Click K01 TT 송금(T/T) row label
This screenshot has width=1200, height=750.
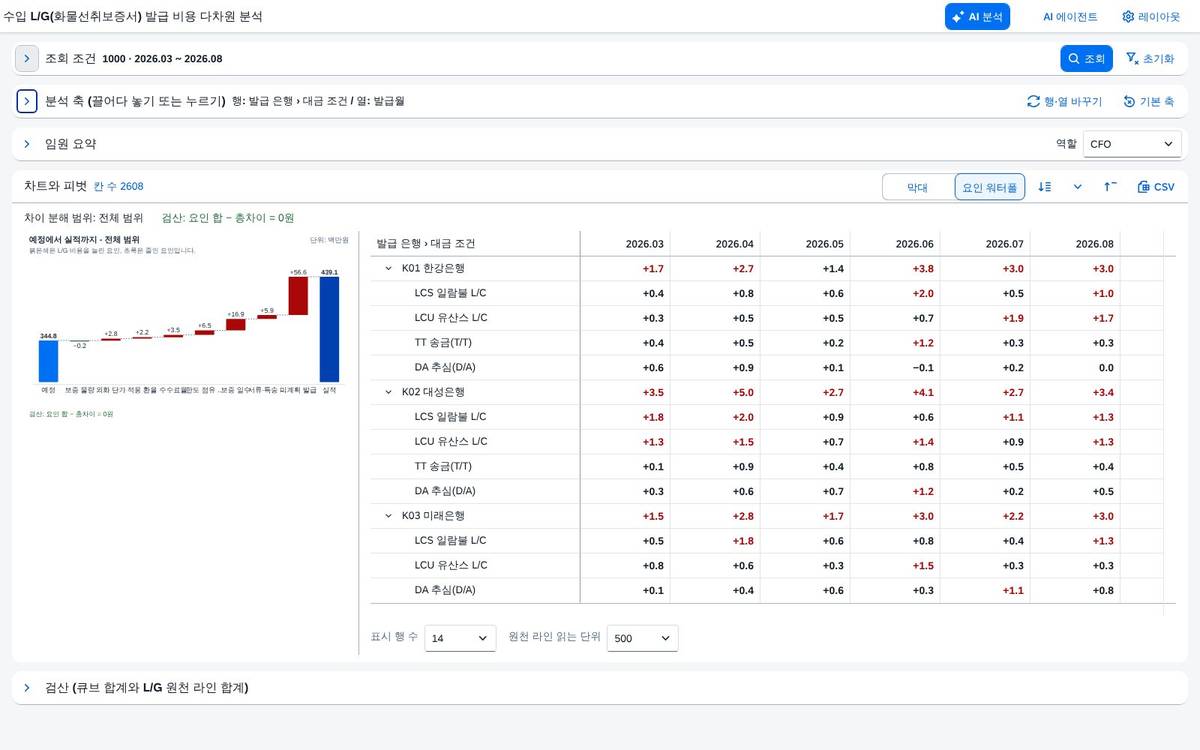click(x=445, y=343)
